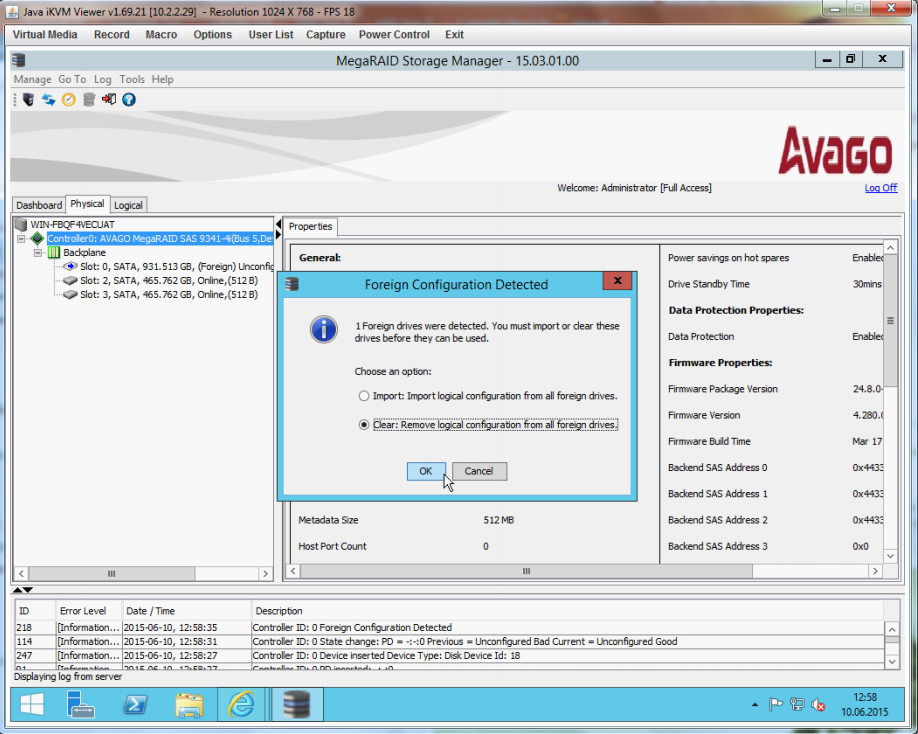This screenshot has width=918, height=734.
Task: Click the red arrow logout toolbar icon
Action: pos(109,99)
